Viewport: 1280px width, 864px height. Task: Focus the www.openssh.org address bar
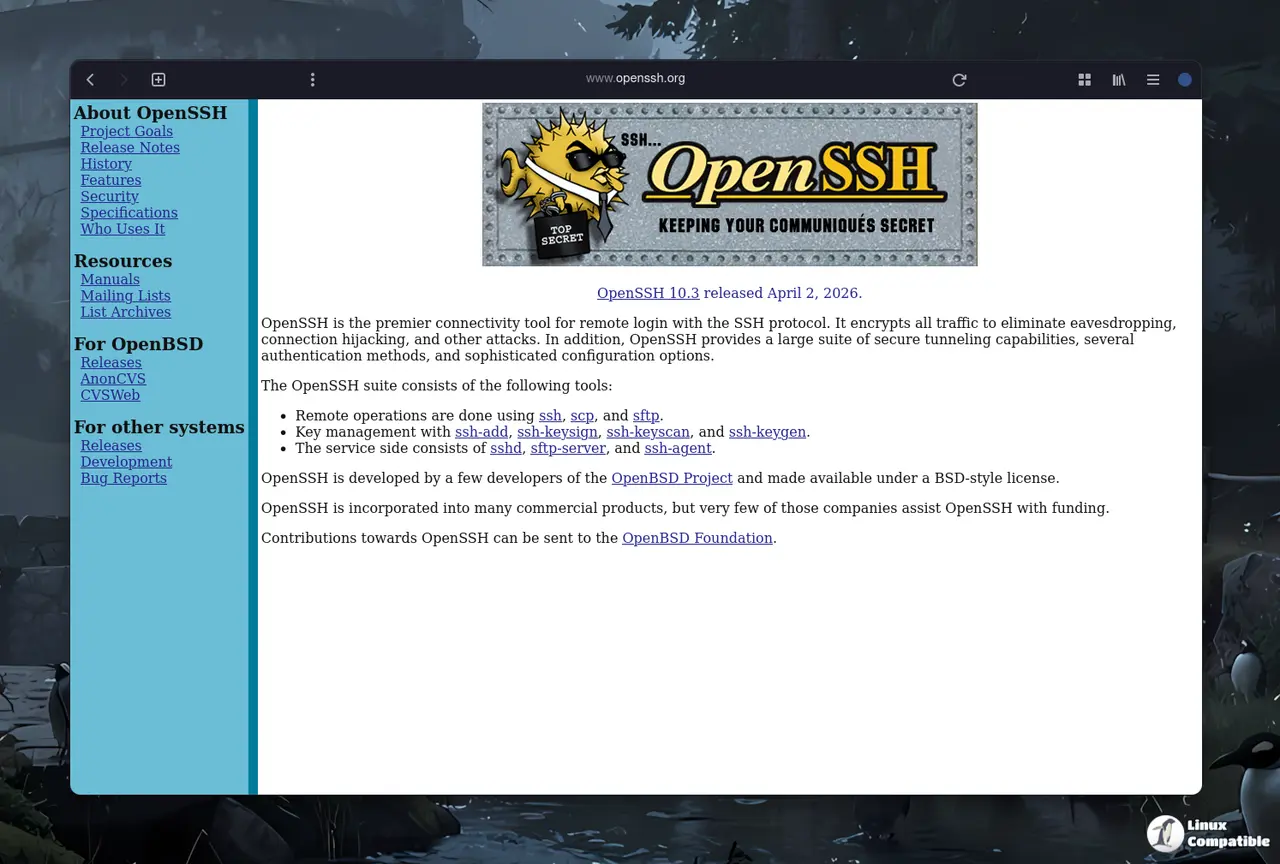click(x=635, y=78)
